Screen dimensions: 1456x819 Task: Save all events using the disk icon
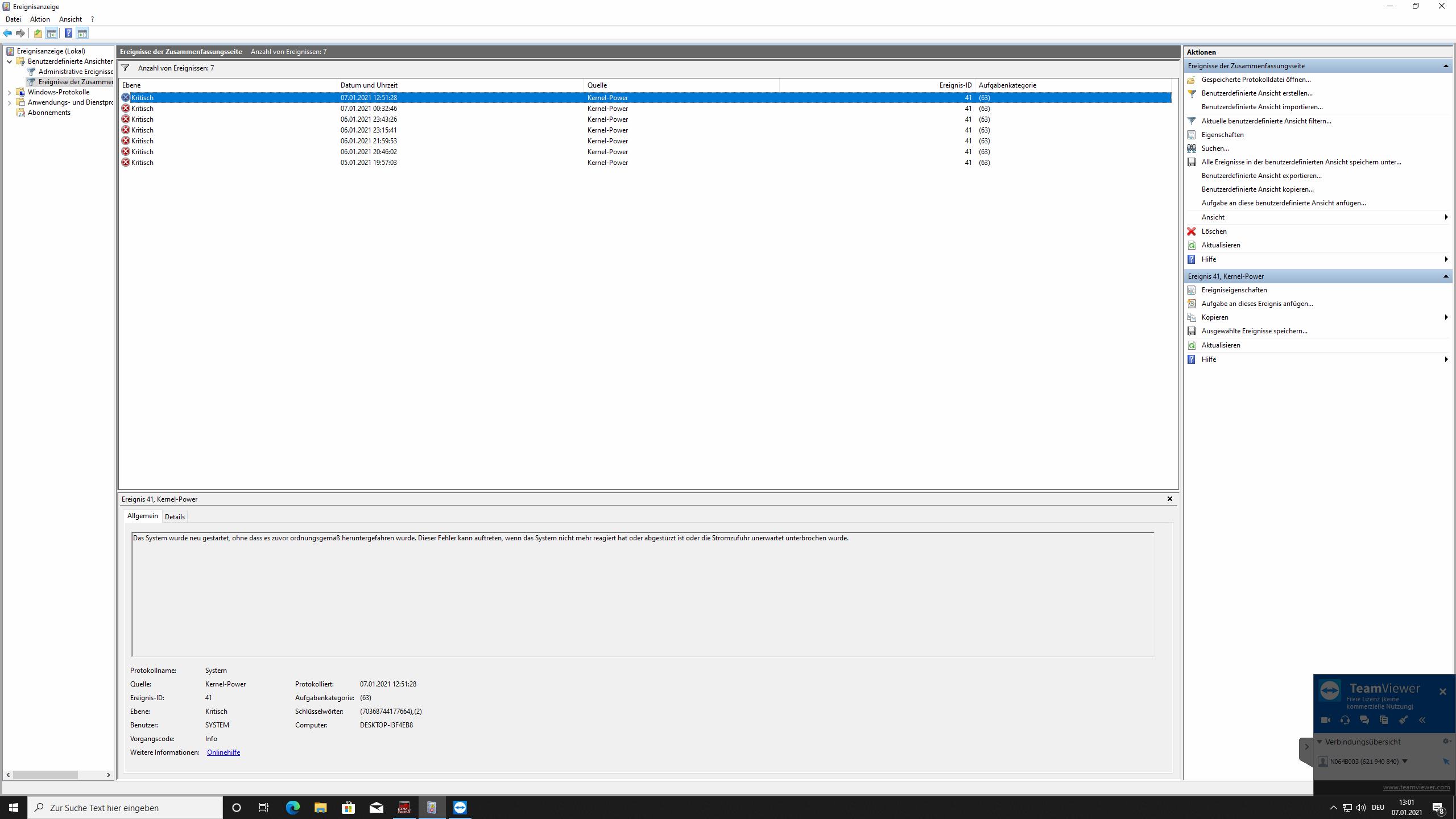[x=1192, y=162]
